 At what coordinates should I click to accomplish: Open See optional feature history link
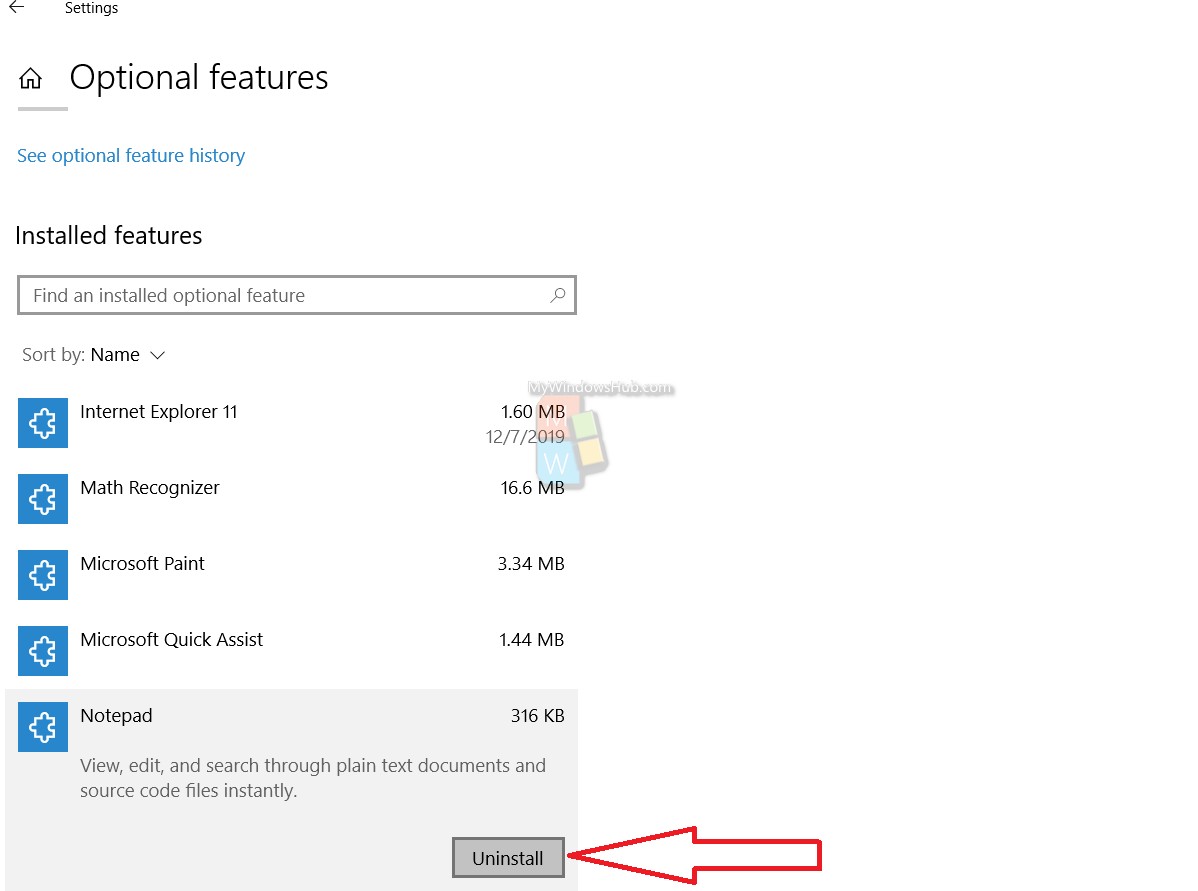pos(131,156)
